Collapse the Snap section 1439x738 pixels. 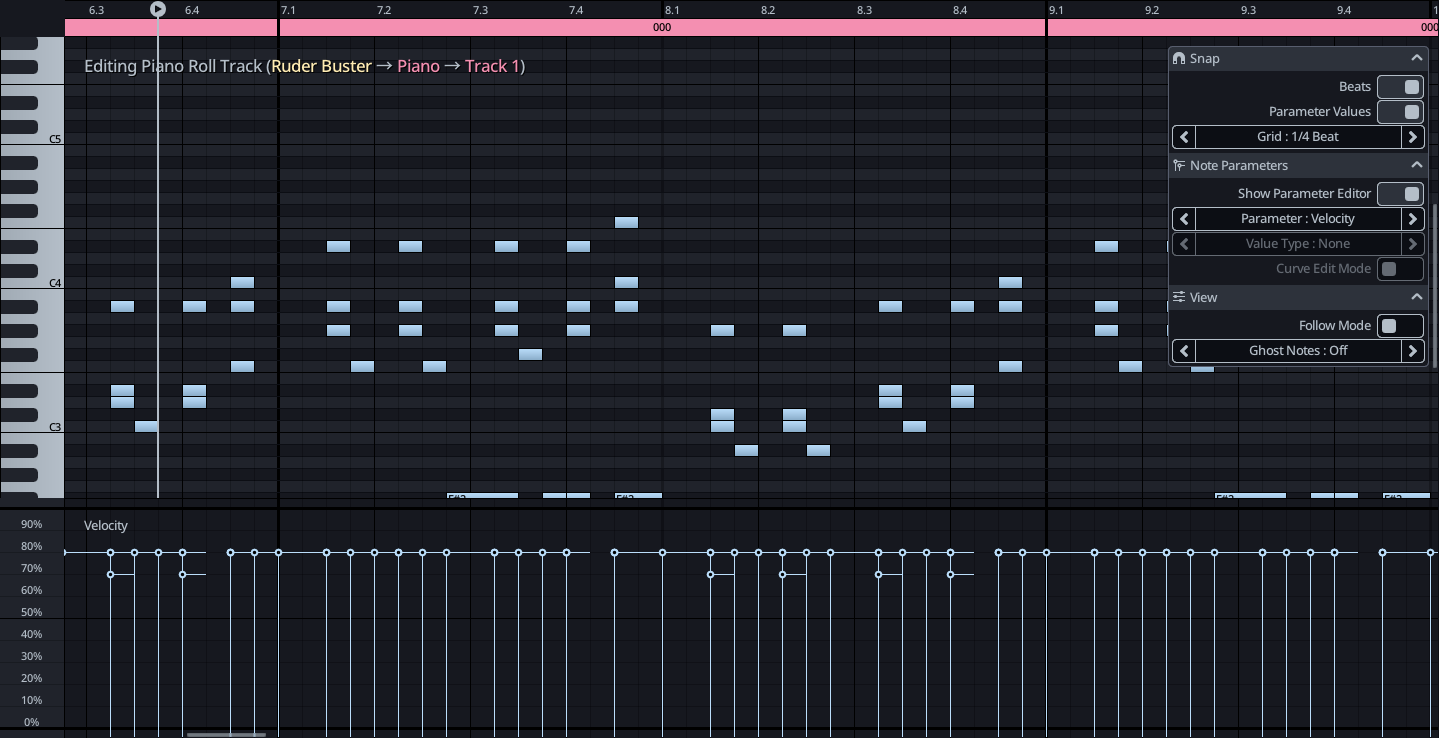tap(1416, 59)
